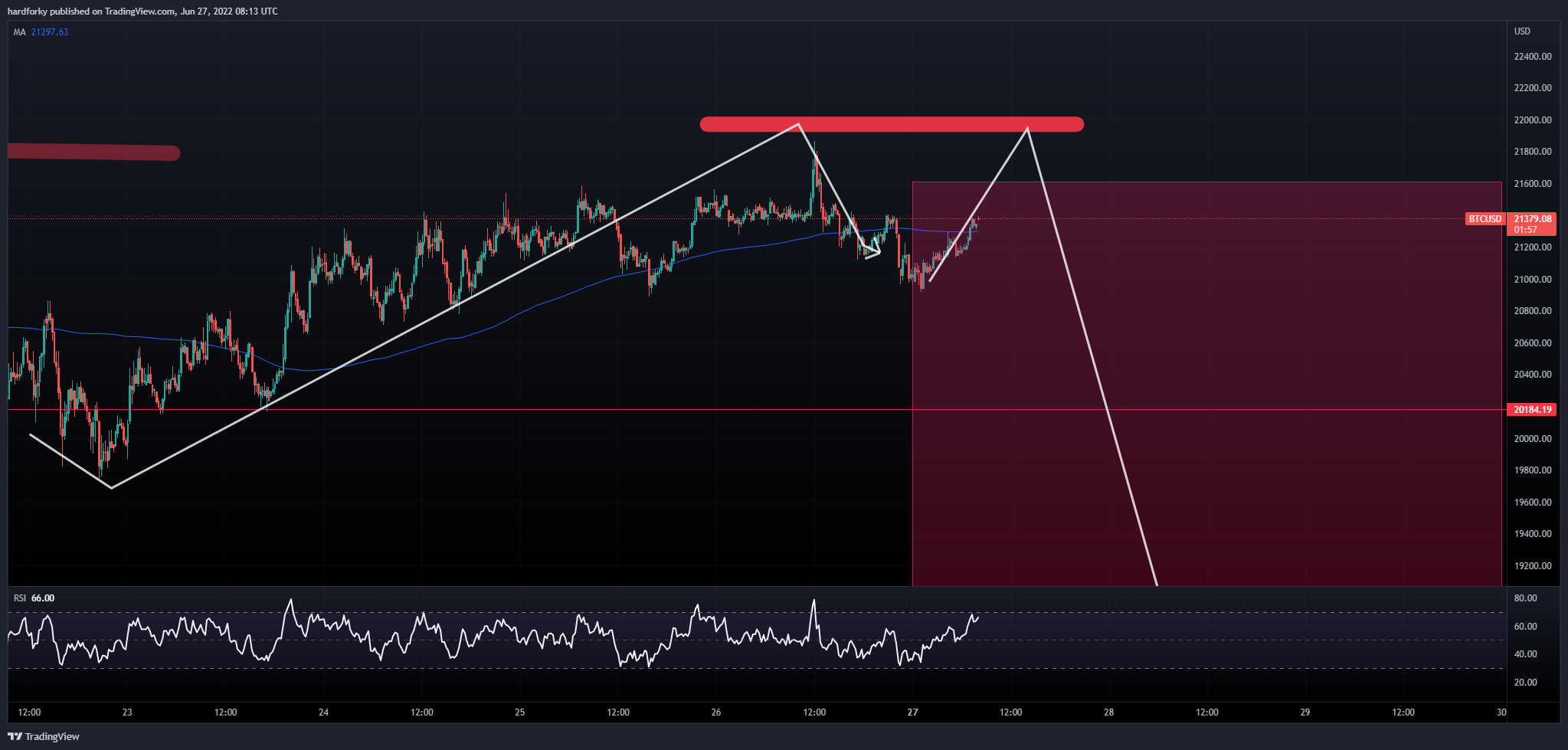Click the 21000.00 price axis label
1568x750 pixels.
pyautogui.click(x=1533, y=280)
